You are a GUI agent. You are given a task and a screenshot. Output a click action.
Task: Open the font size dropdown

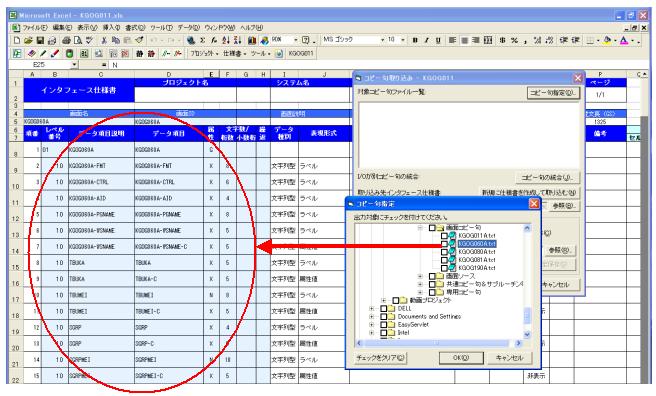tap(403, 40)
